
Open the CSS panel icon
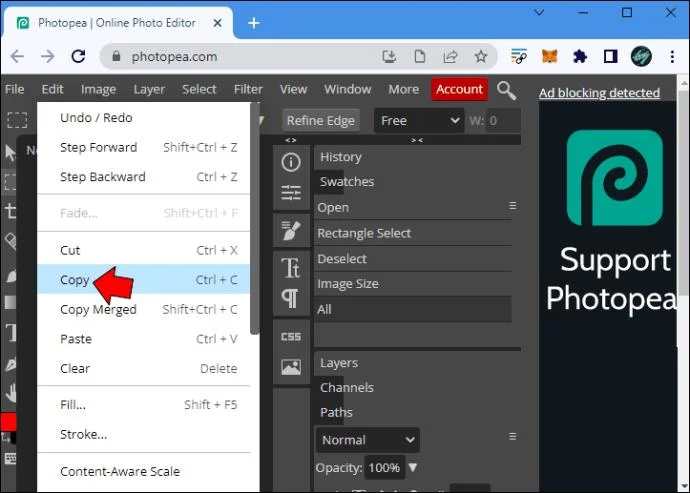click(291, 337)
